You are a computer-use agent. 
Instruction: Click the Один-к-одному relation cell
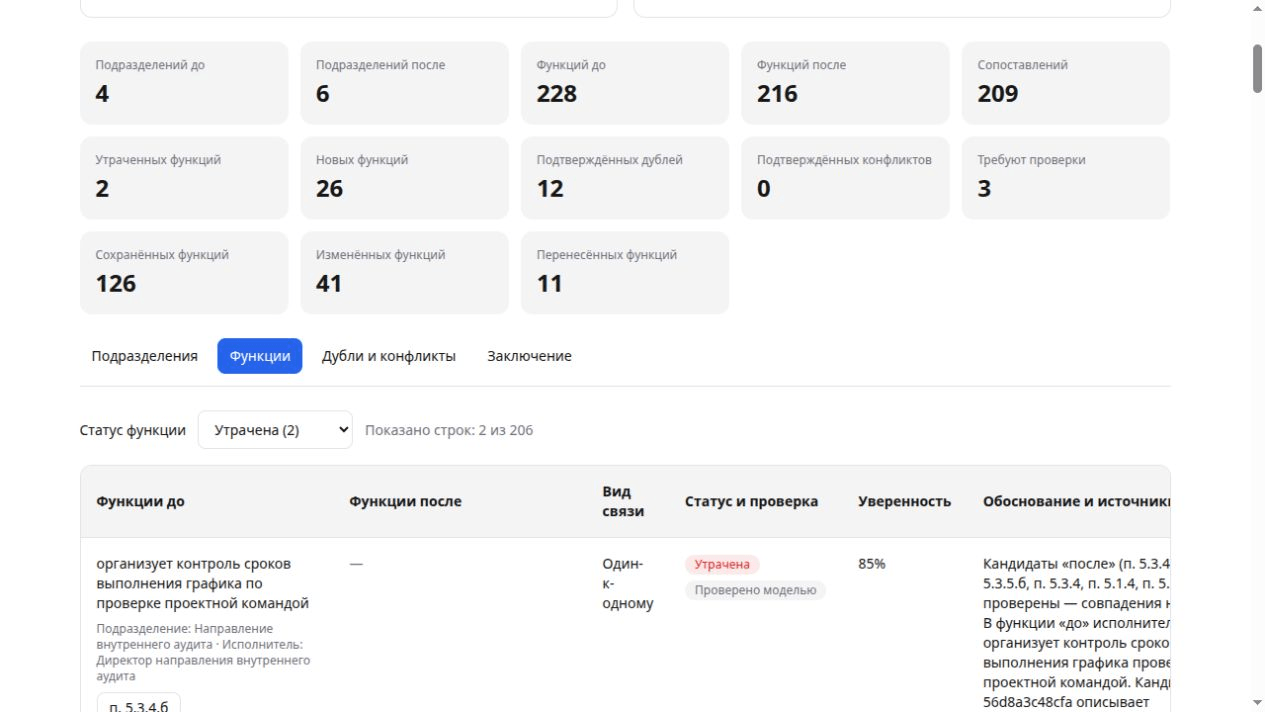click(x=628, y=584)
